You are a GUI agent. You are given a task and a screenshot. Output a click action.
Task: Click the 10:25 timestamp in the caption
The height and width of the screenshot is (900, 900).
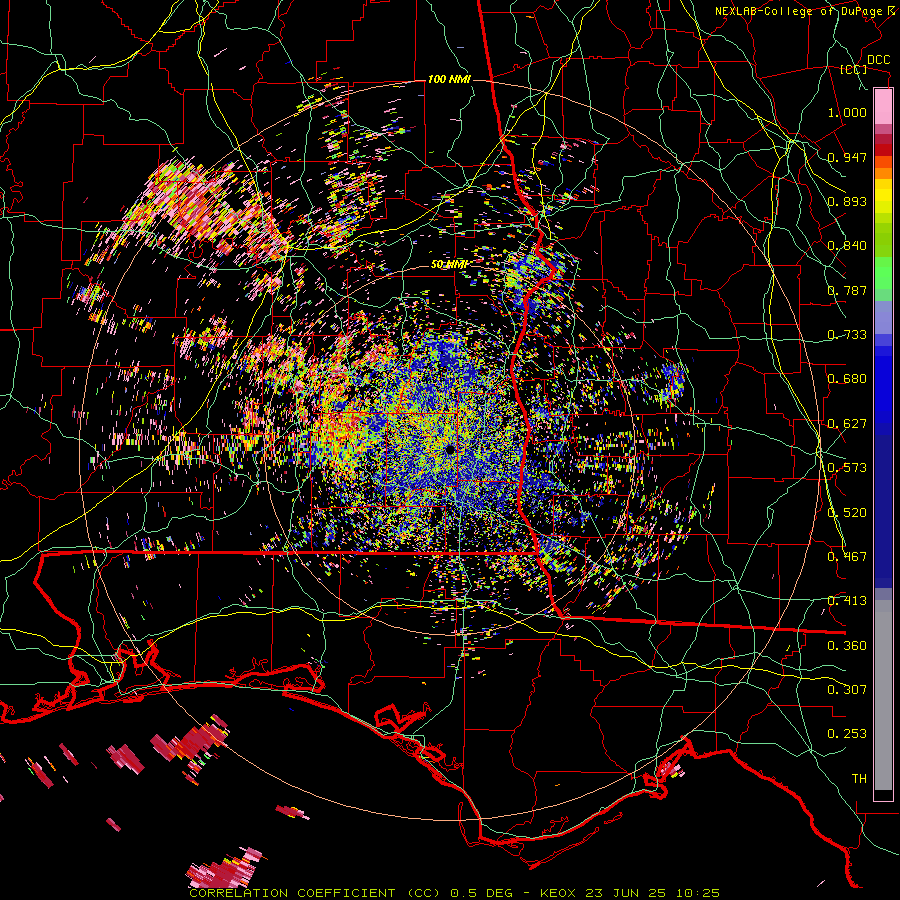697,893
